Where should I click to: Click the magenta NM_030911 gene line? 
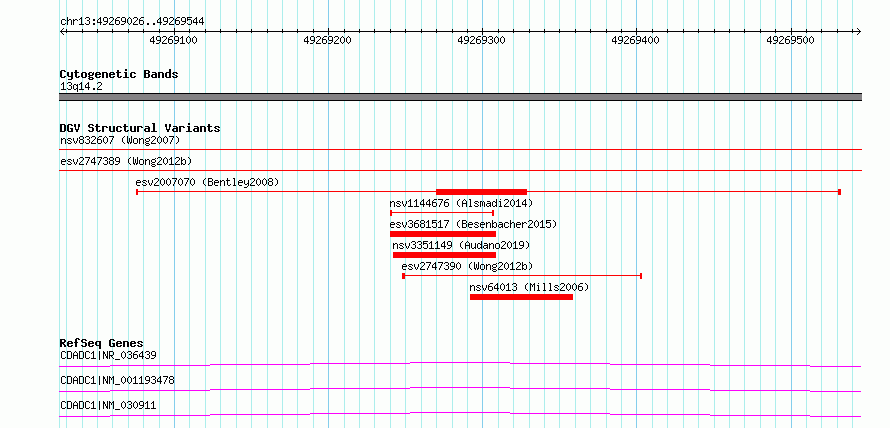pyautogui.click(x=461, y=414)
